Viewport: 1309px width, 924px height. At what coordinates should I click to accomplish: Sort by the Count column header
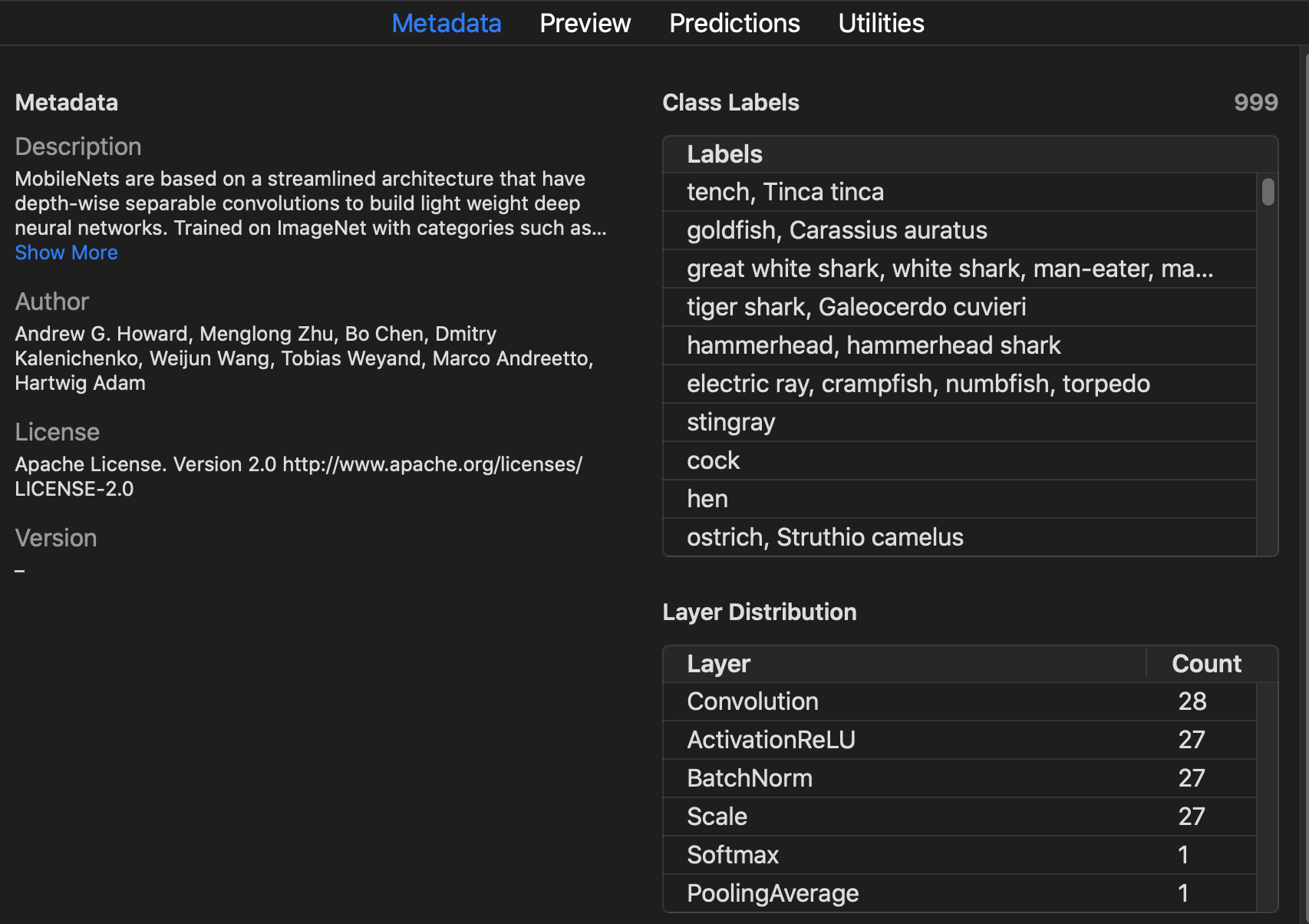click(1205, 664)
